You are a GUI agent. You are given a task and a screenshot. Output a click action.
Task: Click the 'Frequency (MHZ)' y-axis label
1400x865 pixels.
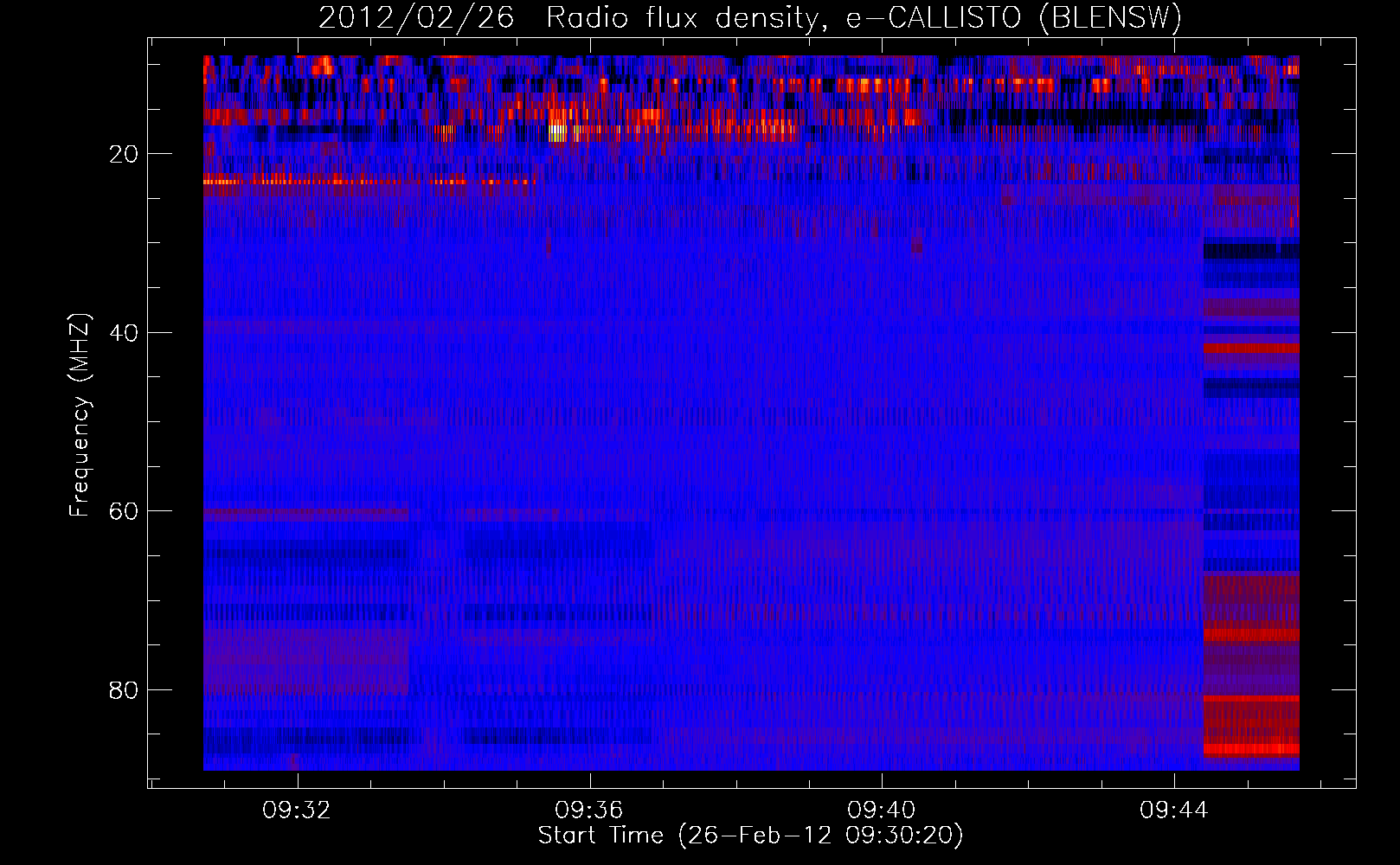(x=80, y=415)
